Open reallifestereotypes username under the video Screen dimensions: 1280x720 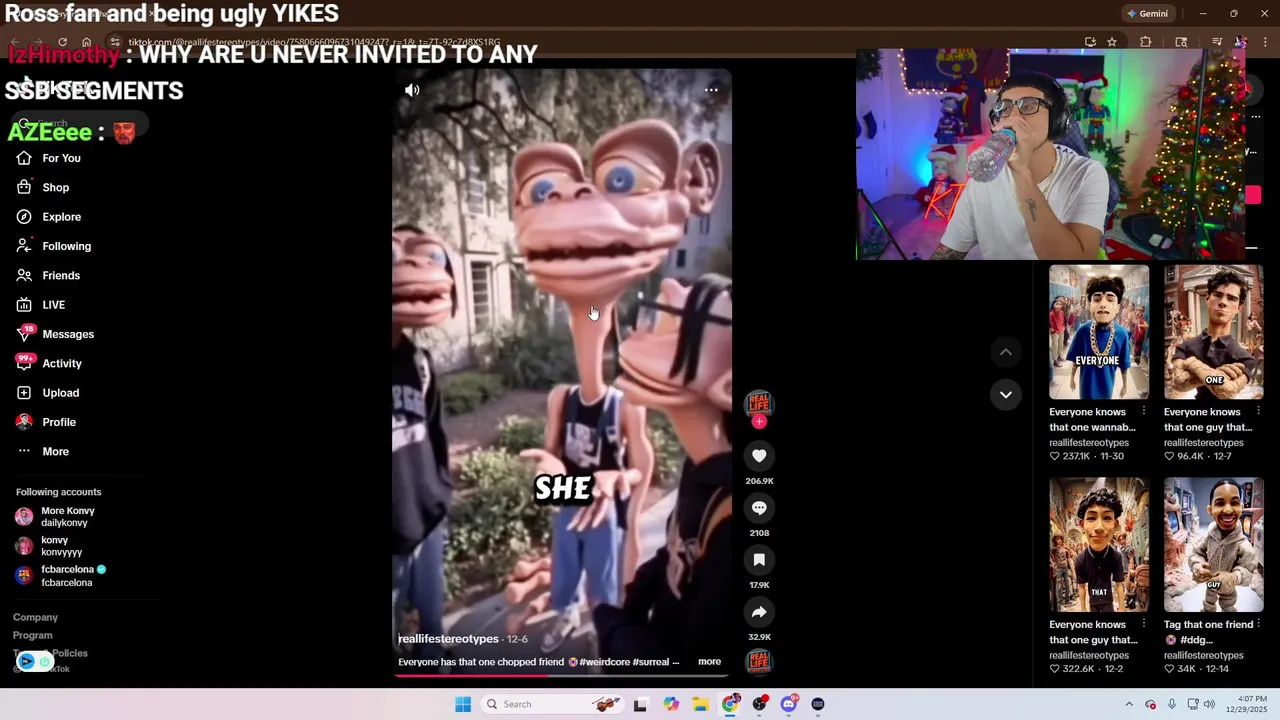[x=448, y=639]
